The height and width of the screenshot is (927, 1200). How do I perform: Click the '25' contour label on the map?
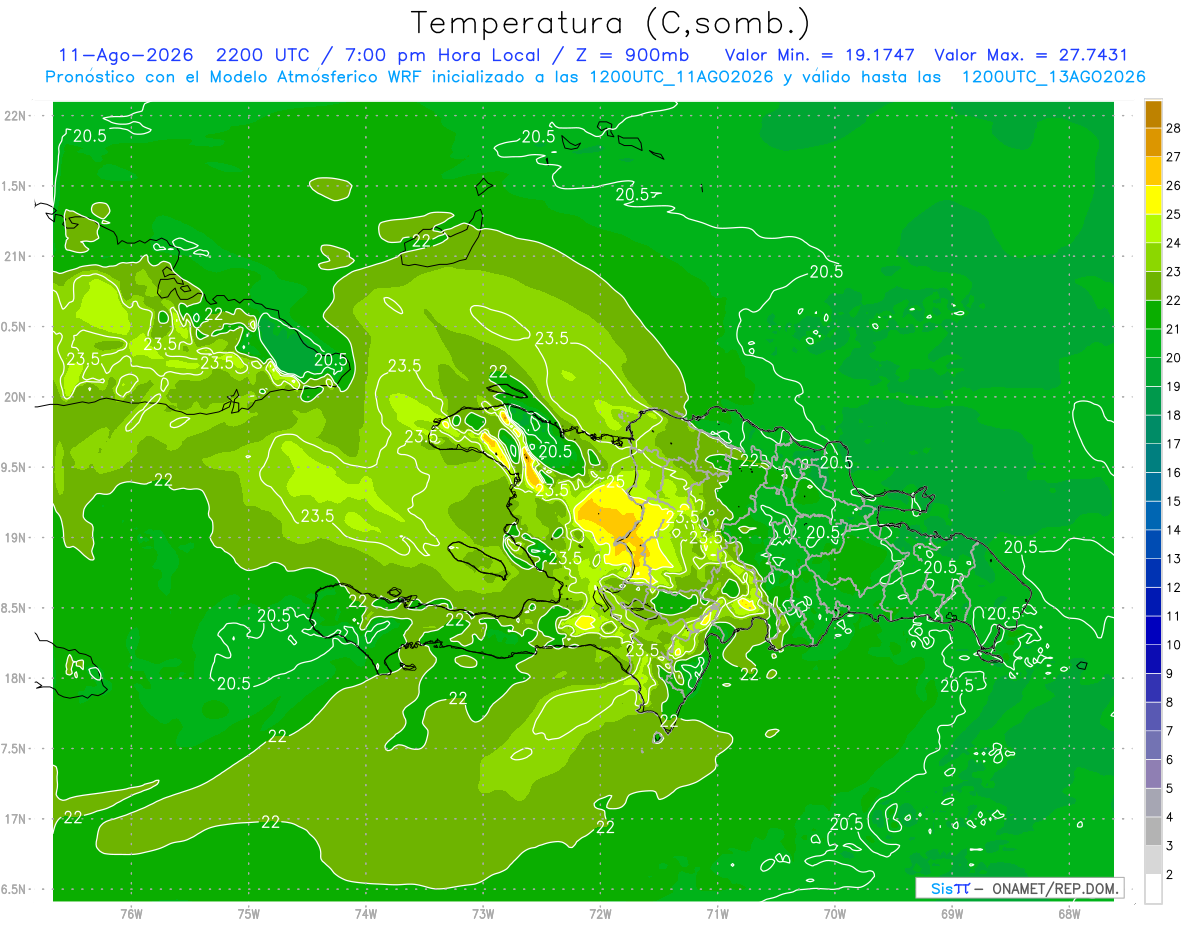(616, 482)
